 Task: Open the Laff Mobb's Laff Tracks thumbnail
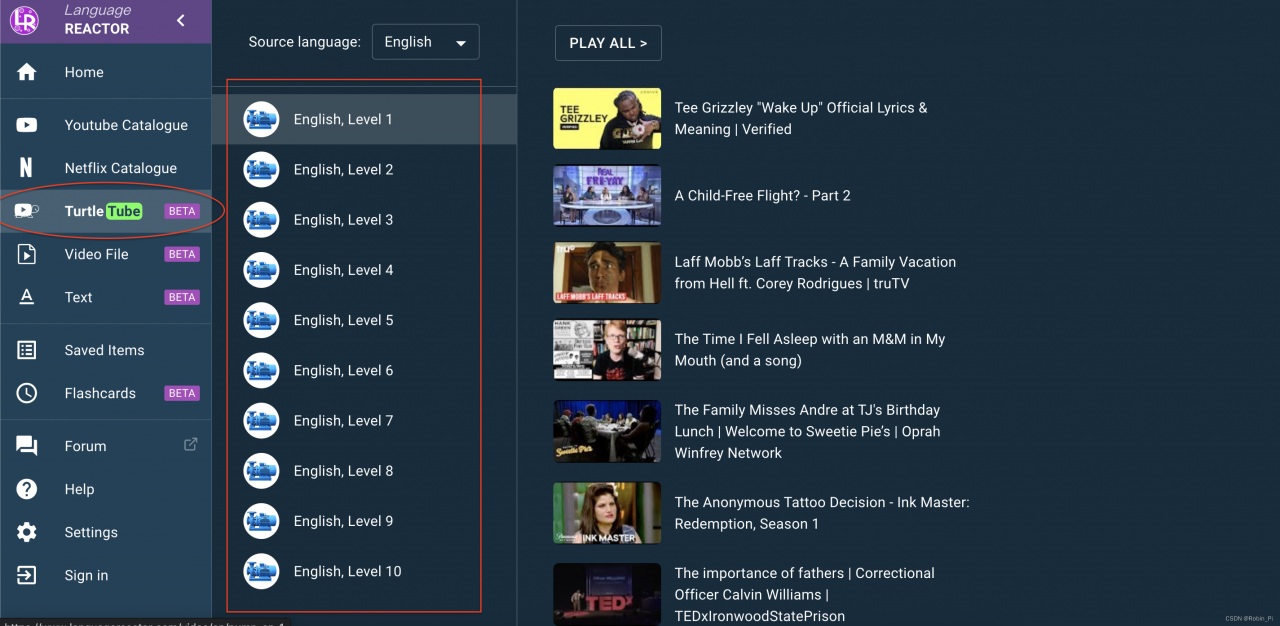point(607,272)
